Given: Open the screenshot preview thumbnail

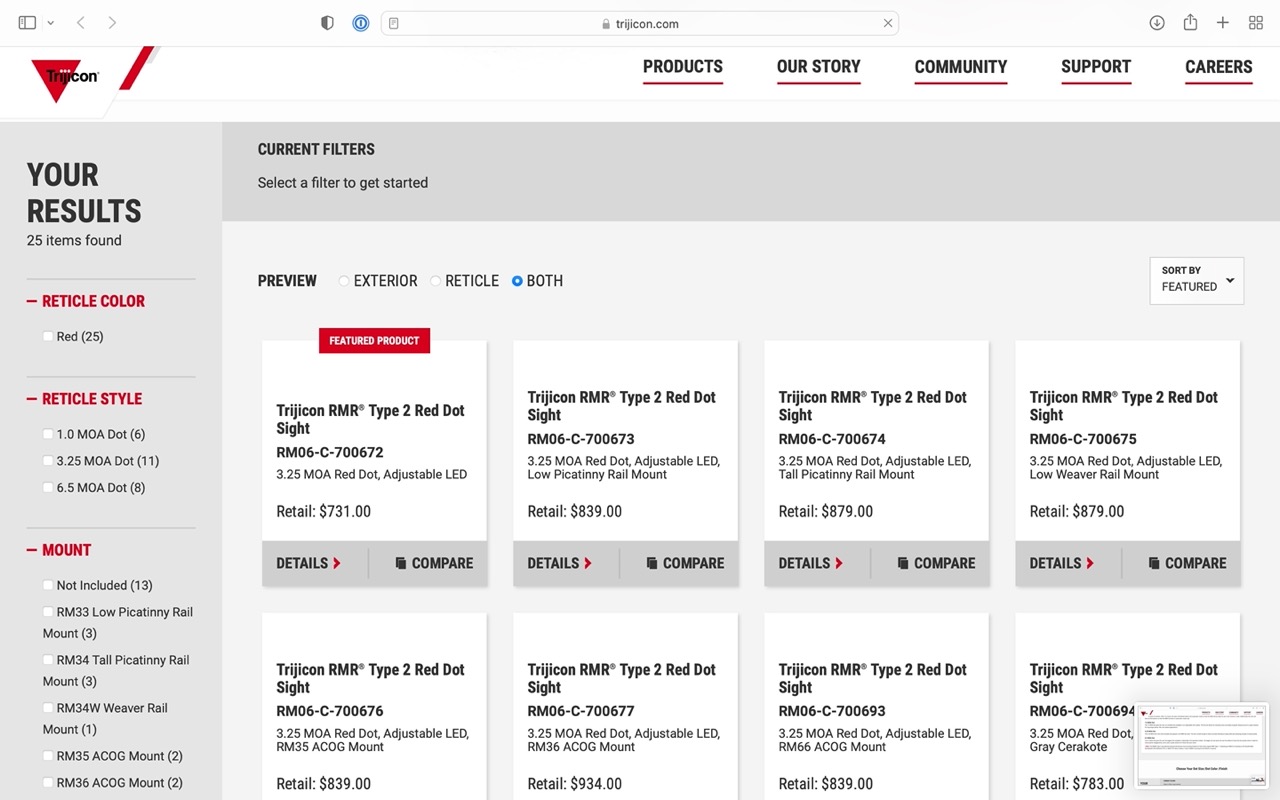Looking at the screenshot, I should (1201, 746).
